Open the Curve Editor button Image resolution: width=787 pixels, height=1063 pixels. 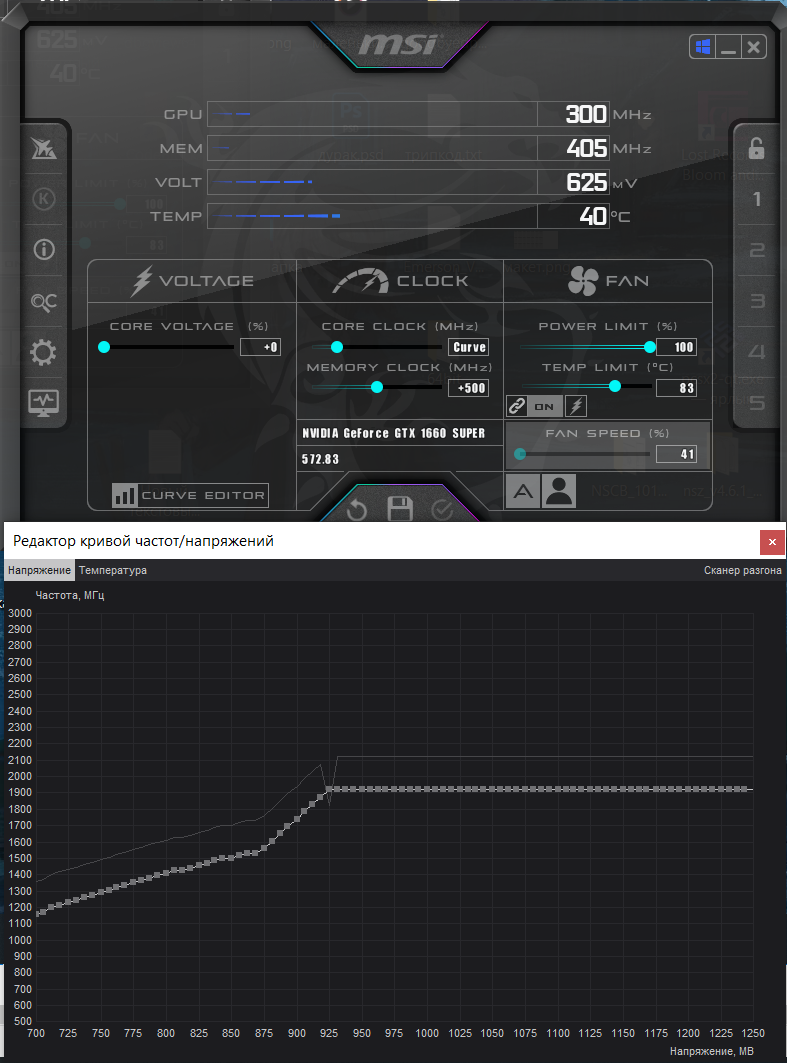click(x=190, y=496)
